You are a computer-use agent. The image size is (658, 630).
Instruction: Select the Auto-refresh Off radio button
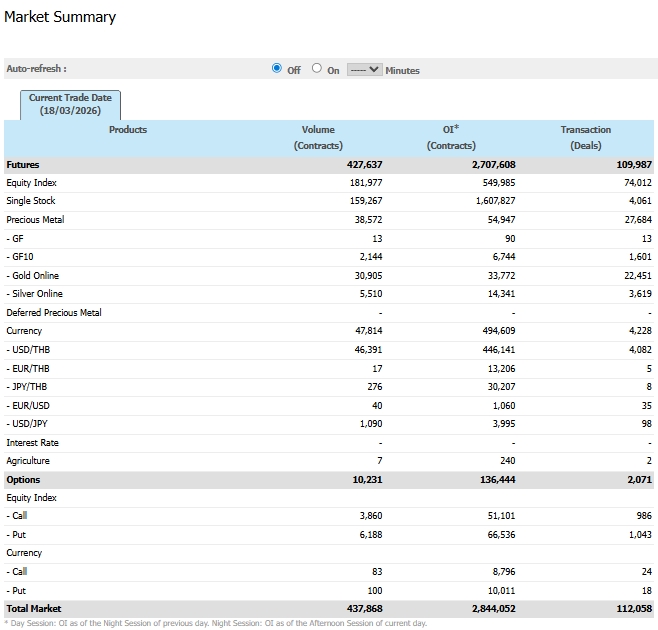277,69
